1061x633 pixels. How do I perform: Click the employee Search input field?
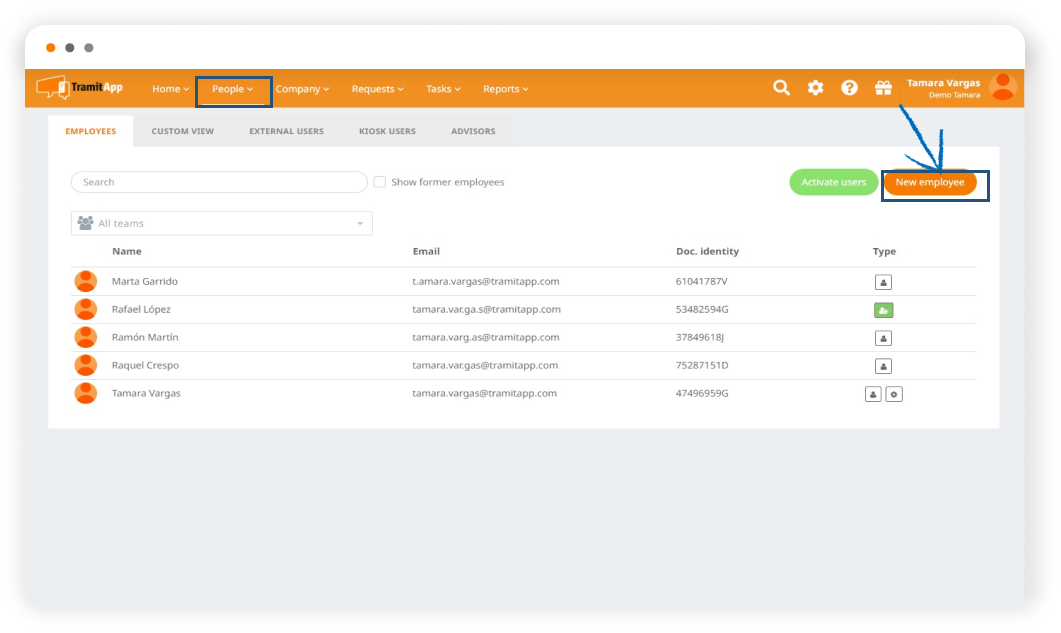click(x=219, y=182)
